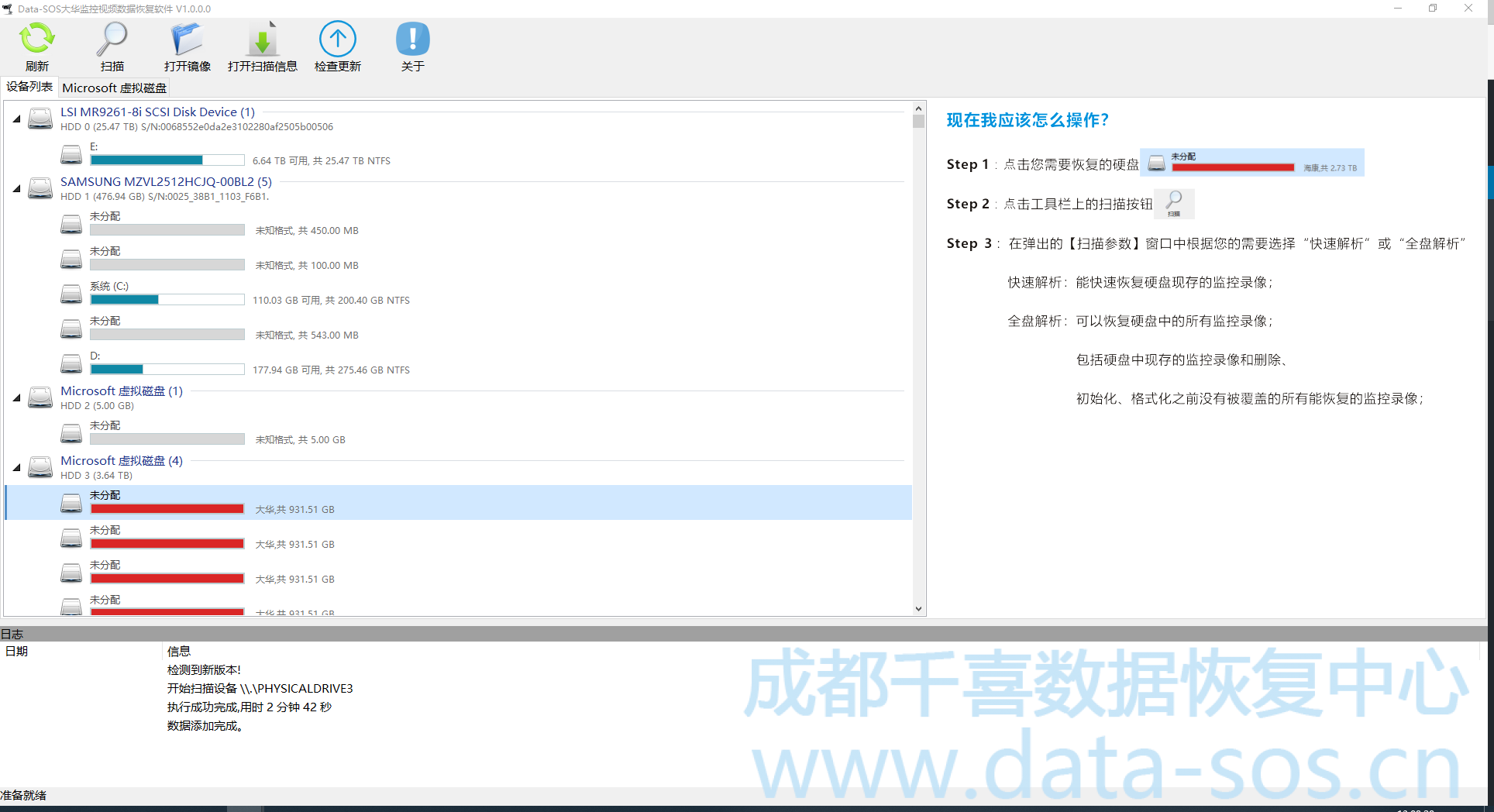Switch to the Microsoft 虚拟磁盘 tab
1494x812 pixels.
point(114,87)
